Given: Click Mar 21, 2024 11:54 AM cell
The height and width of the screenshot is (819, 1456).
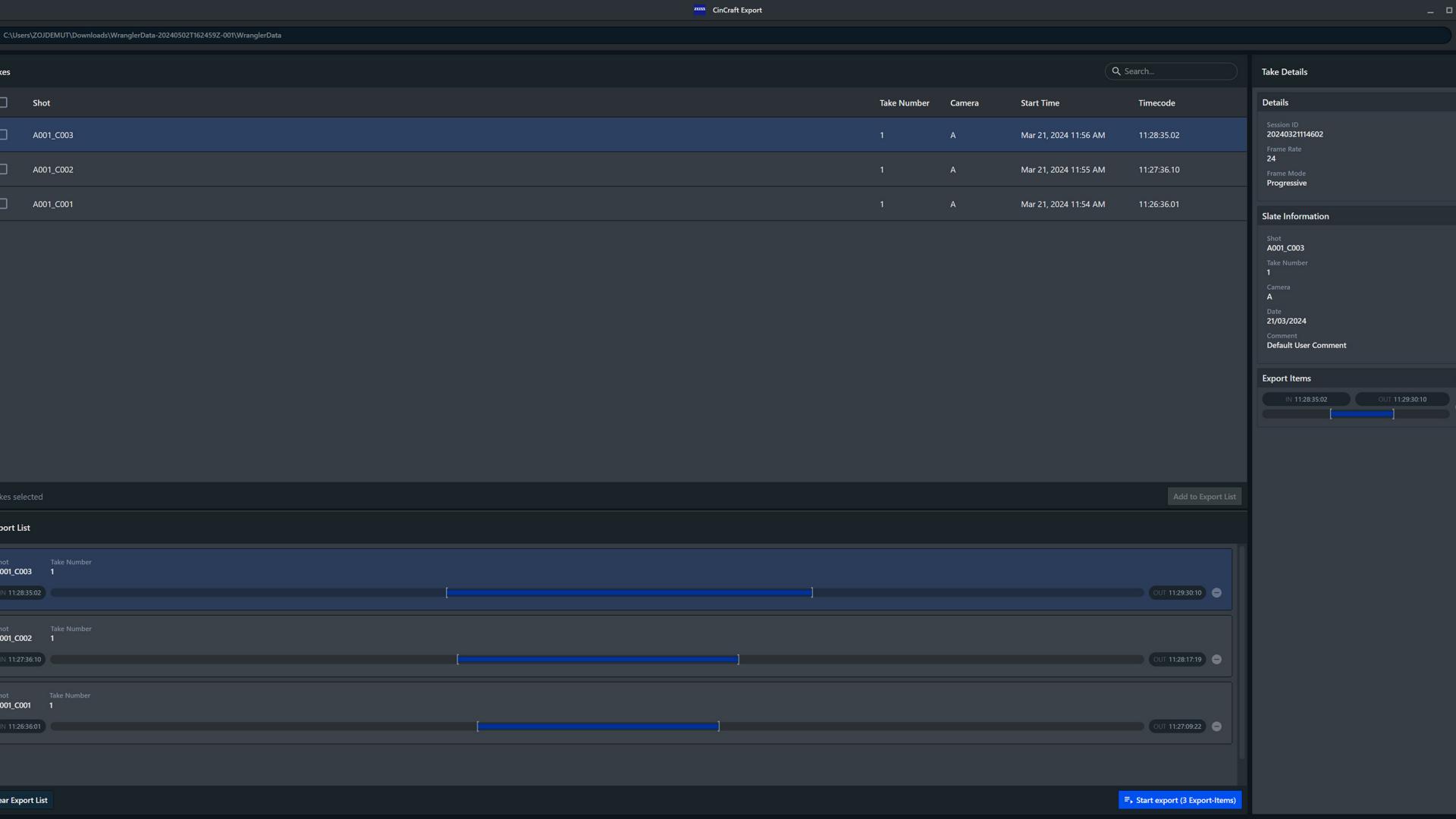Looking at the screenshot, I should tap(1062, 204).
